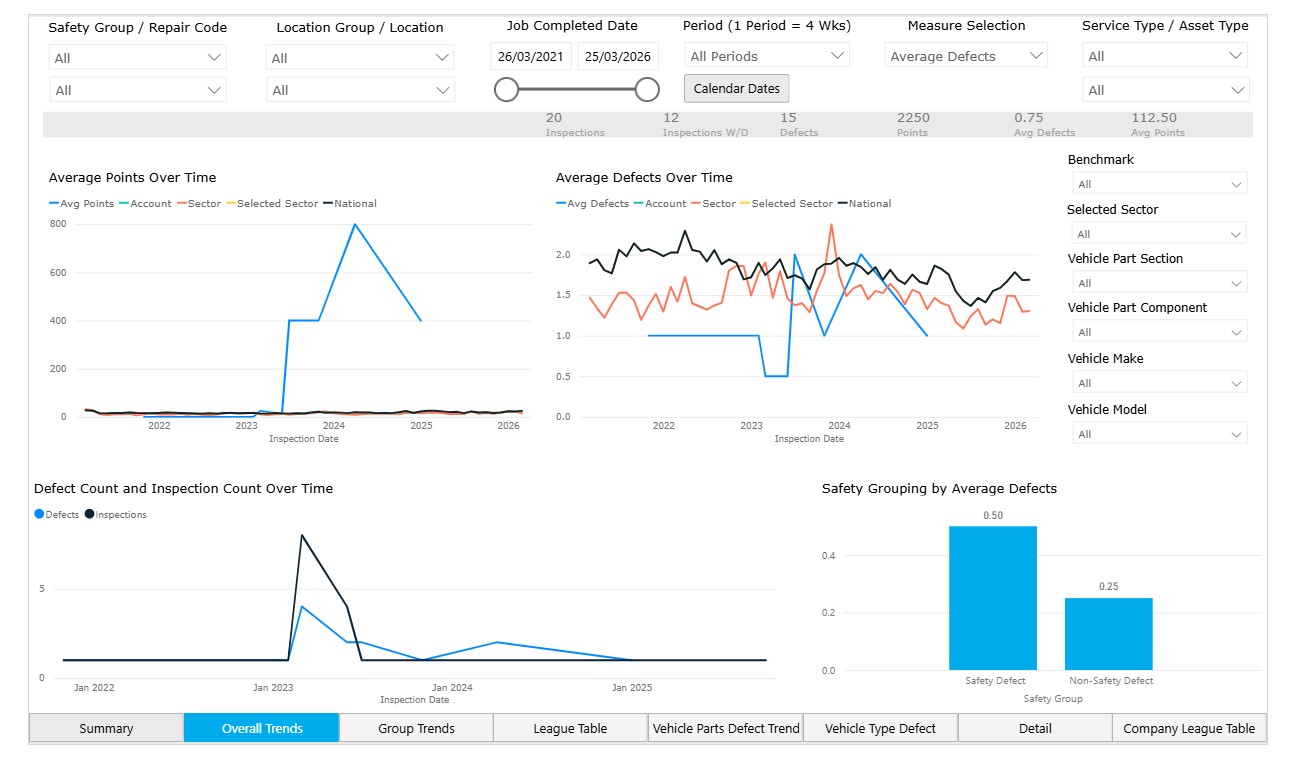Click Sector legend in Average Defects chart
The height and width of the screenshot is (760, 1293).
(712, 204)
